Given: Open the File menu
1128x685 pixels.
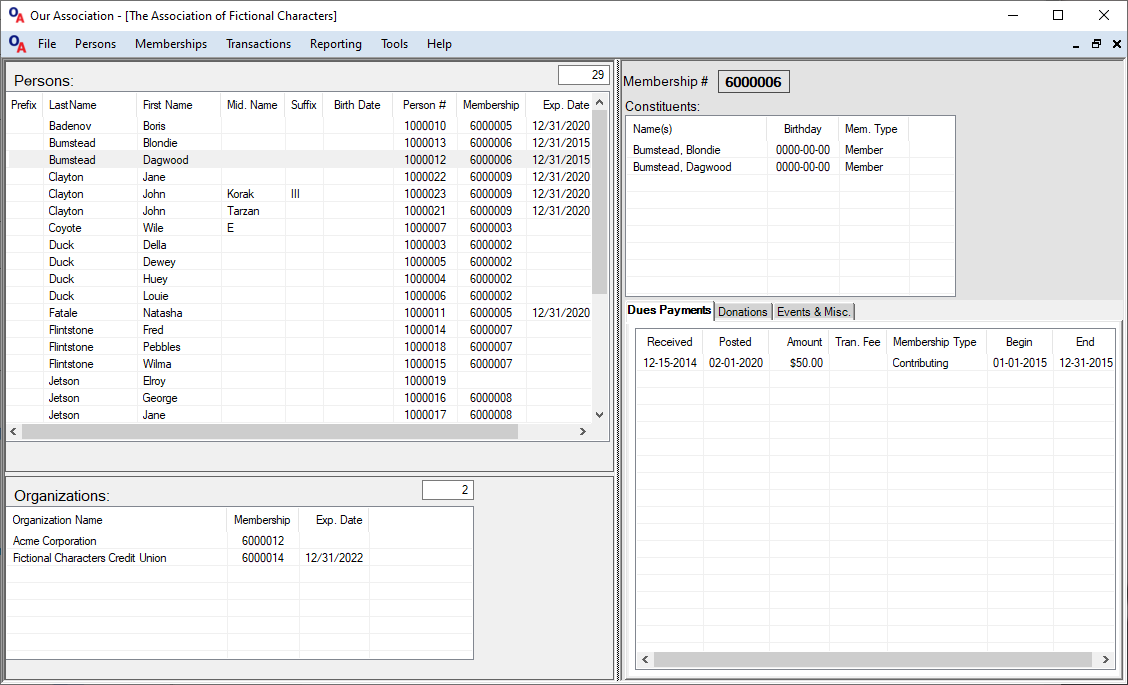Looking at the screenshot, I should [x=47, y=44].
